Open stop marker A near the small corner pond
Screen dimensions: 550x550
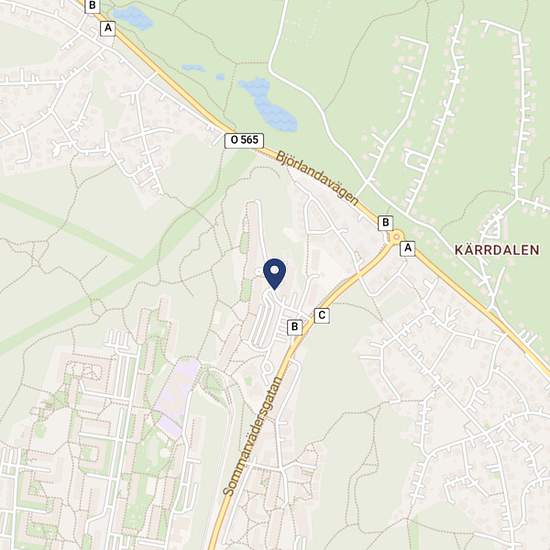[108, 28]
